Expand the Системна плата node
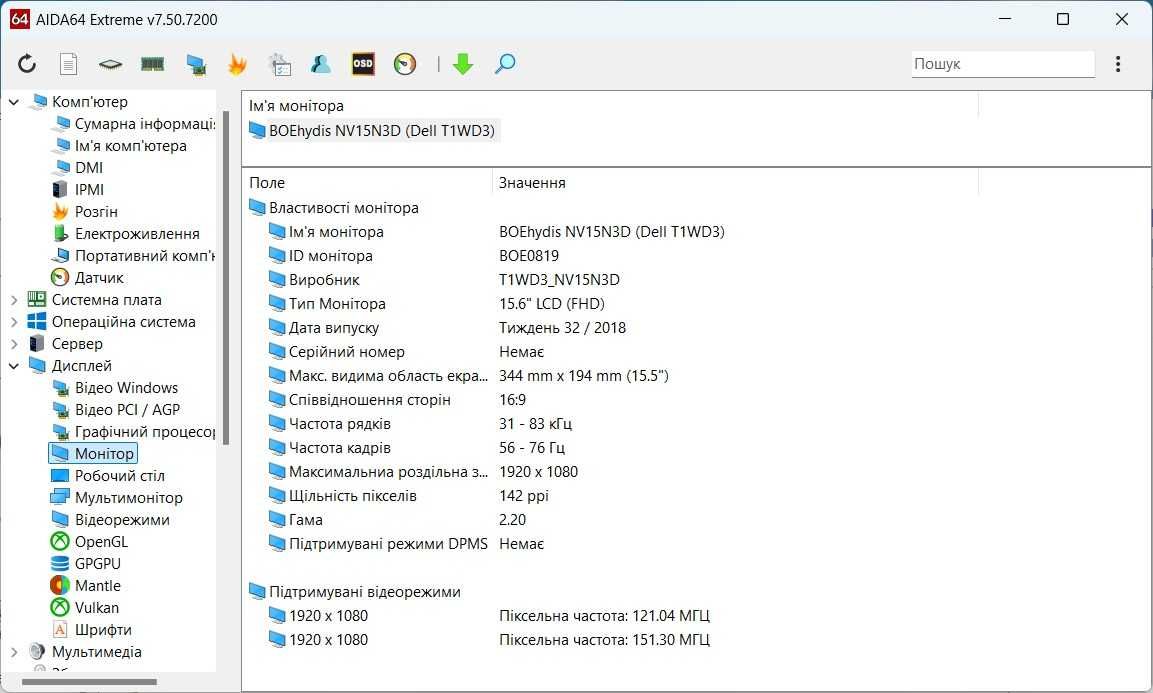 [14, 300]
